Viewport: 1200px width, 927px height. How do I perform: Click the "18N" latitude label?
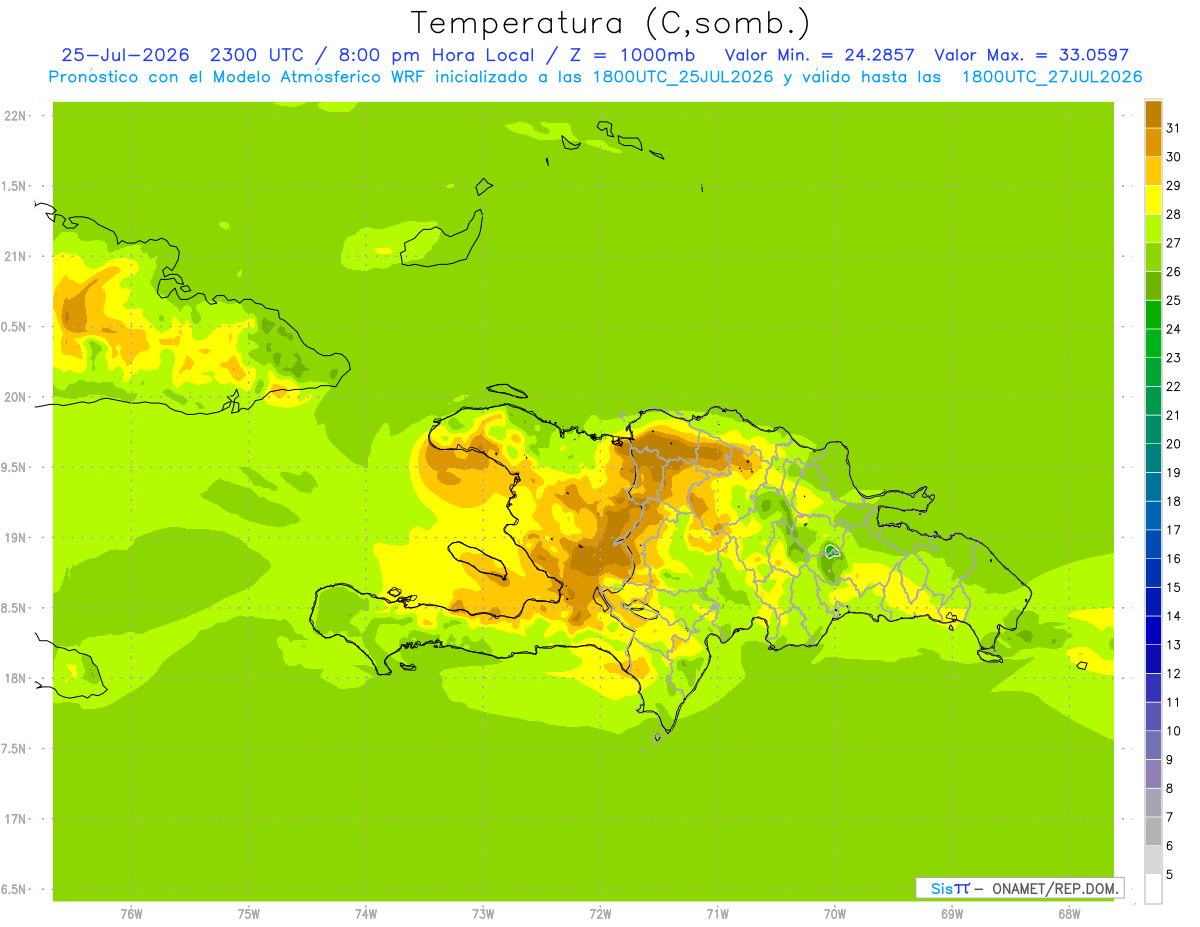[16, 678]
